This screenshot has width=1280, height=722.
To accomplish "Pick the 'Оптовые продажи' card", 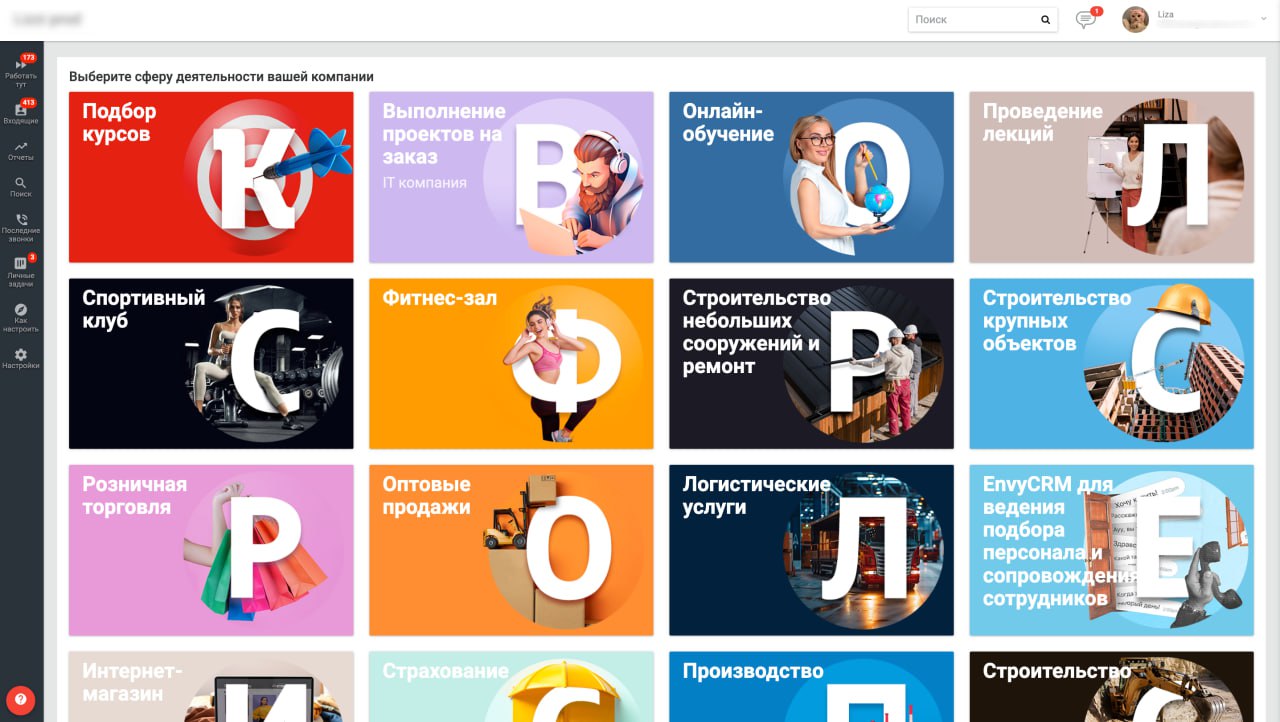I will [511, 550].
